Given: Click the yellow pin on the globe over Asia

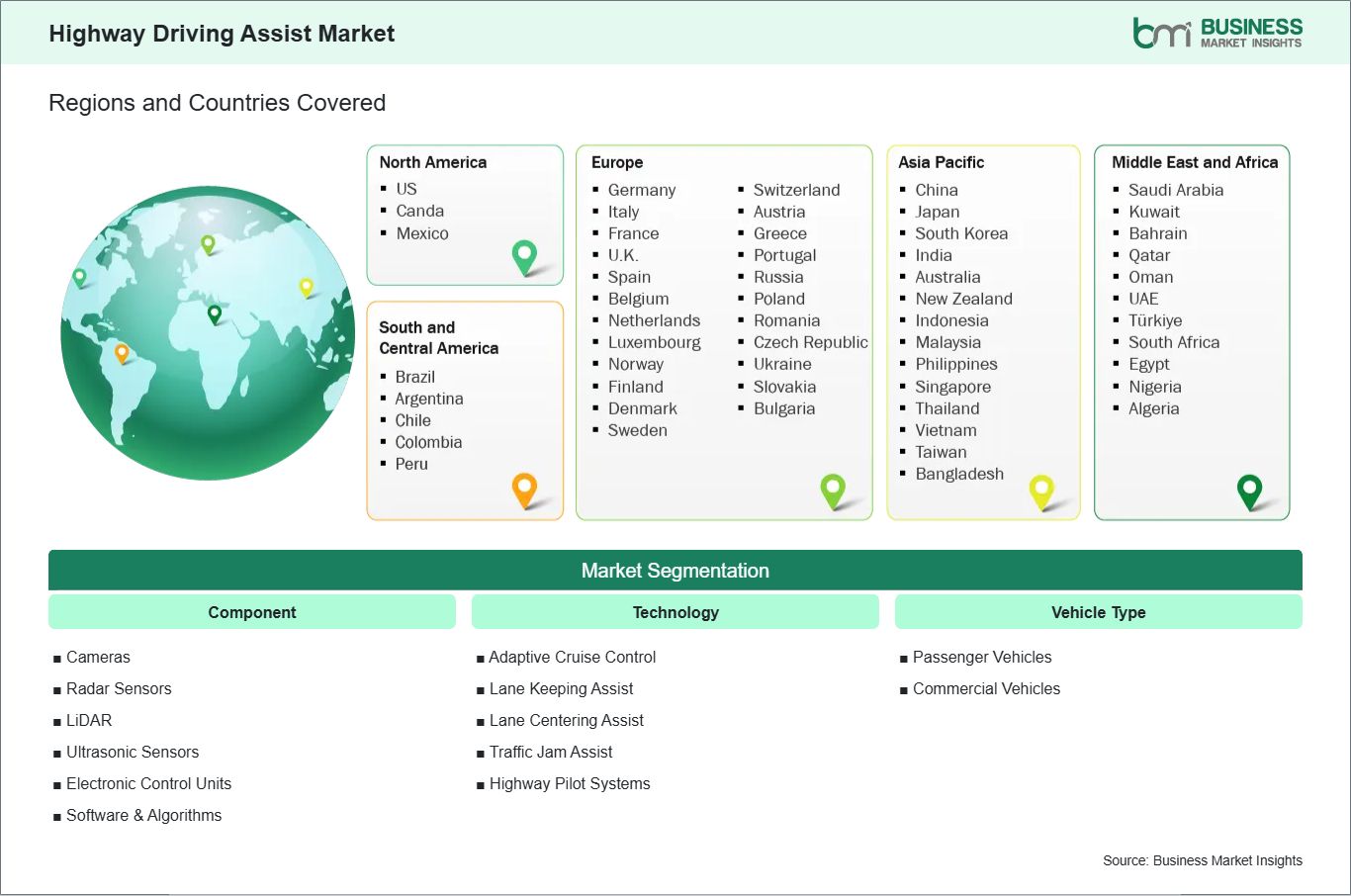Looking at the screenshot, I should coord(307,288).
